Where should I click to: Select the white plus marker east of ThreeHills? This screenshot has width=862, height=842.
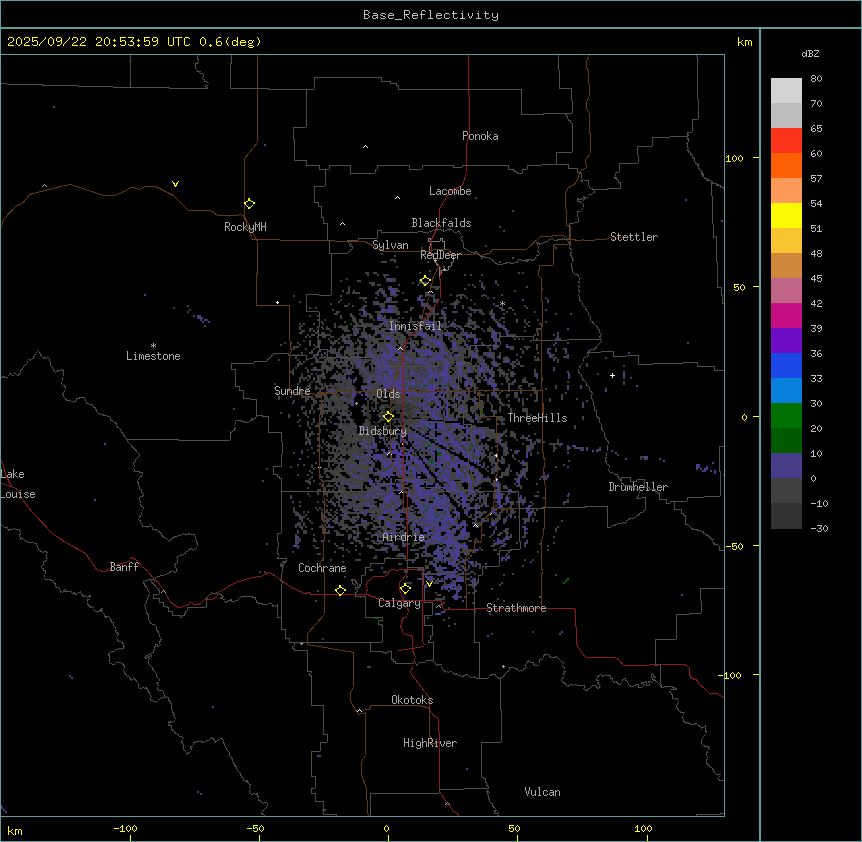click(x=613, y=375)
